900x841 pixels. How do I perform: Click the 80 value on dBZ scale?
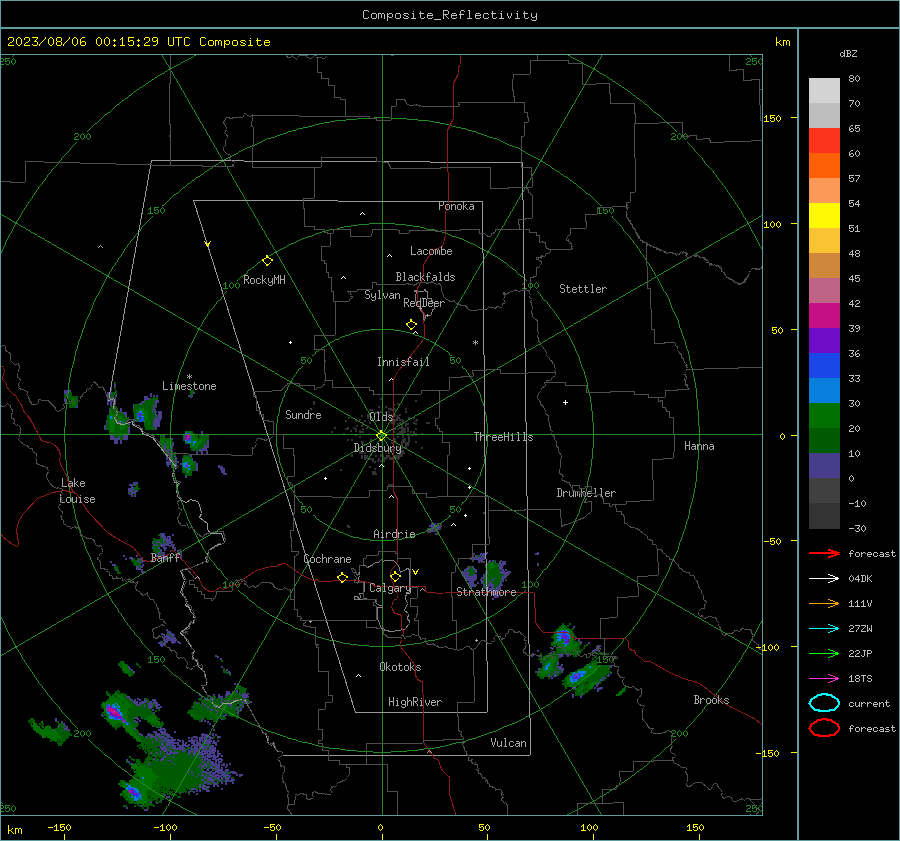pos(854,79)
